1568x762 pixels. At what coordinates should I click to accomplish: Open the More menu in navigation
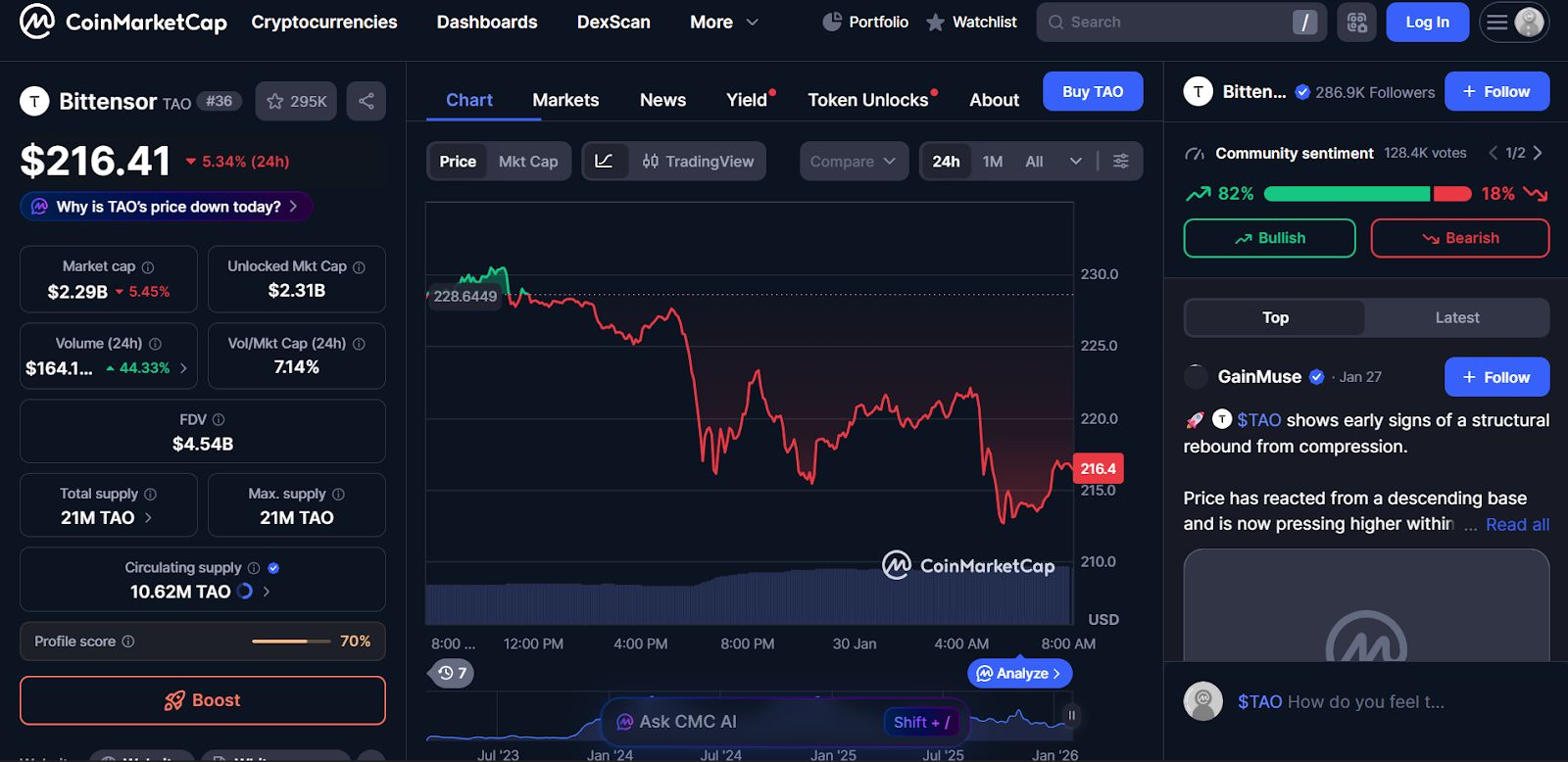(x=723, y=22)
